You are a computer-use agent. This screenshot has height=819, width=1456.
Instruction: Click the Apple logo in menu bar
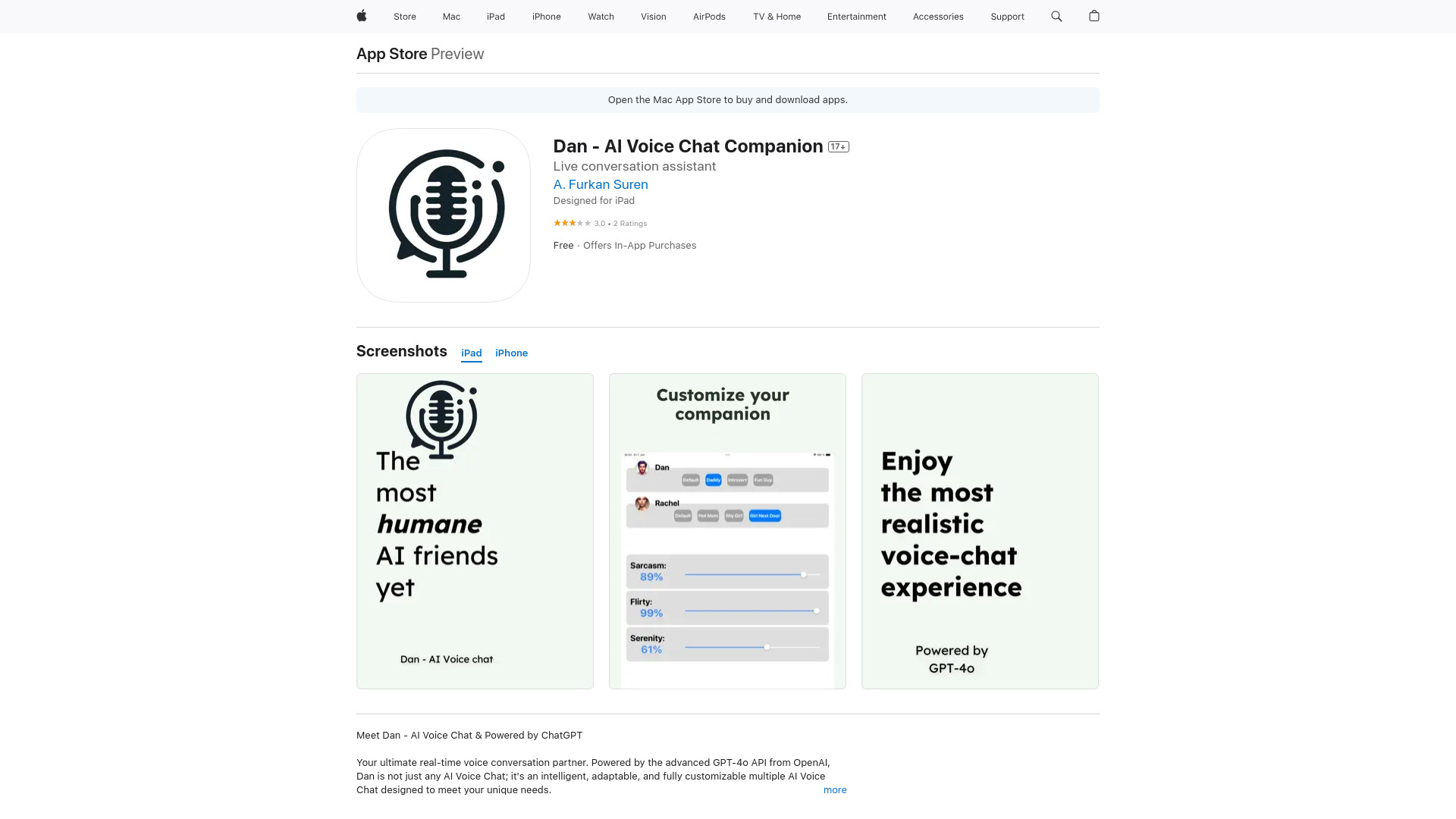[361, 16]
